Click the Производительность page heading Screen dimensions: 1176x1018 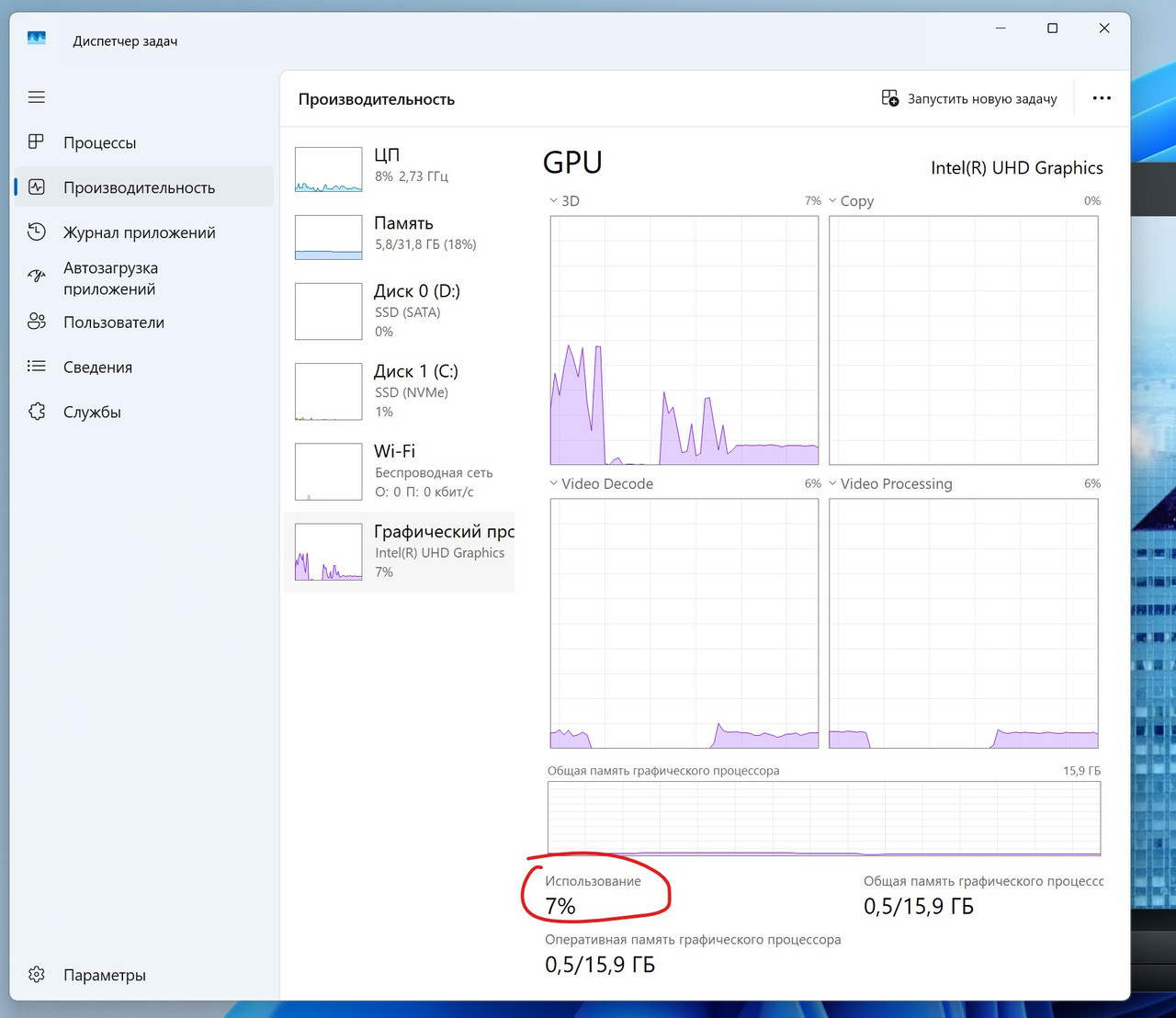click(377, 99)
